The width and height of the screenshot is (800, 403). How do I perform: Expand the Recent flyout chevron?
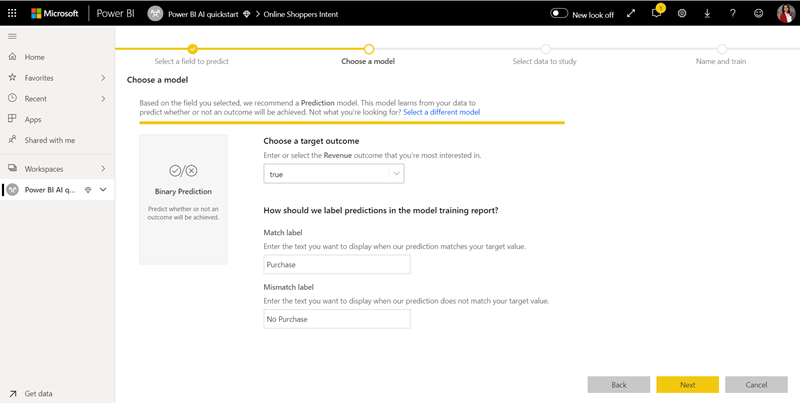103,98
